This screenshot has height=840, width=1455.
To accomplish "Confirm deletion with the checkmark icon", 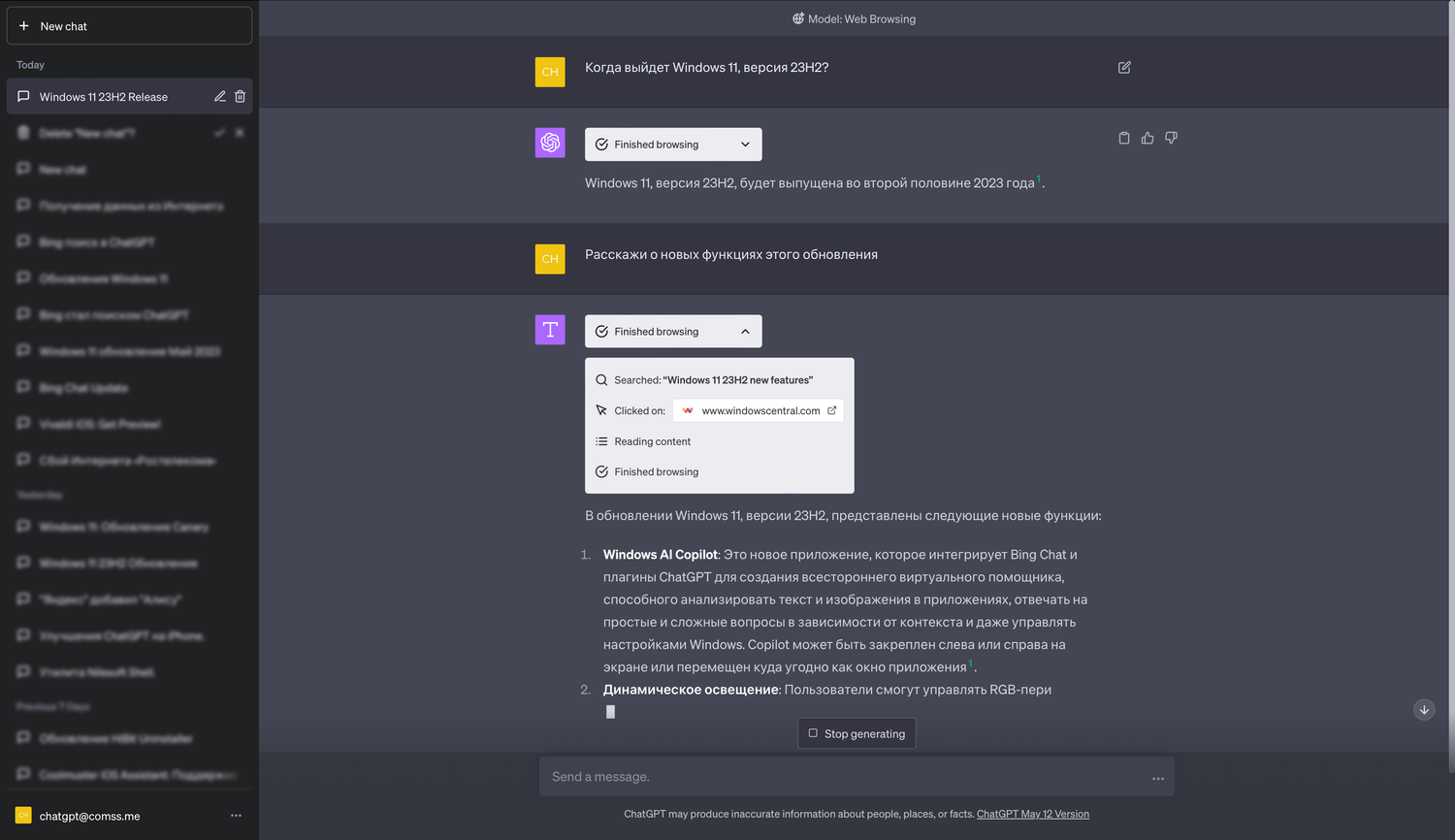I will [x=220, y=133].
